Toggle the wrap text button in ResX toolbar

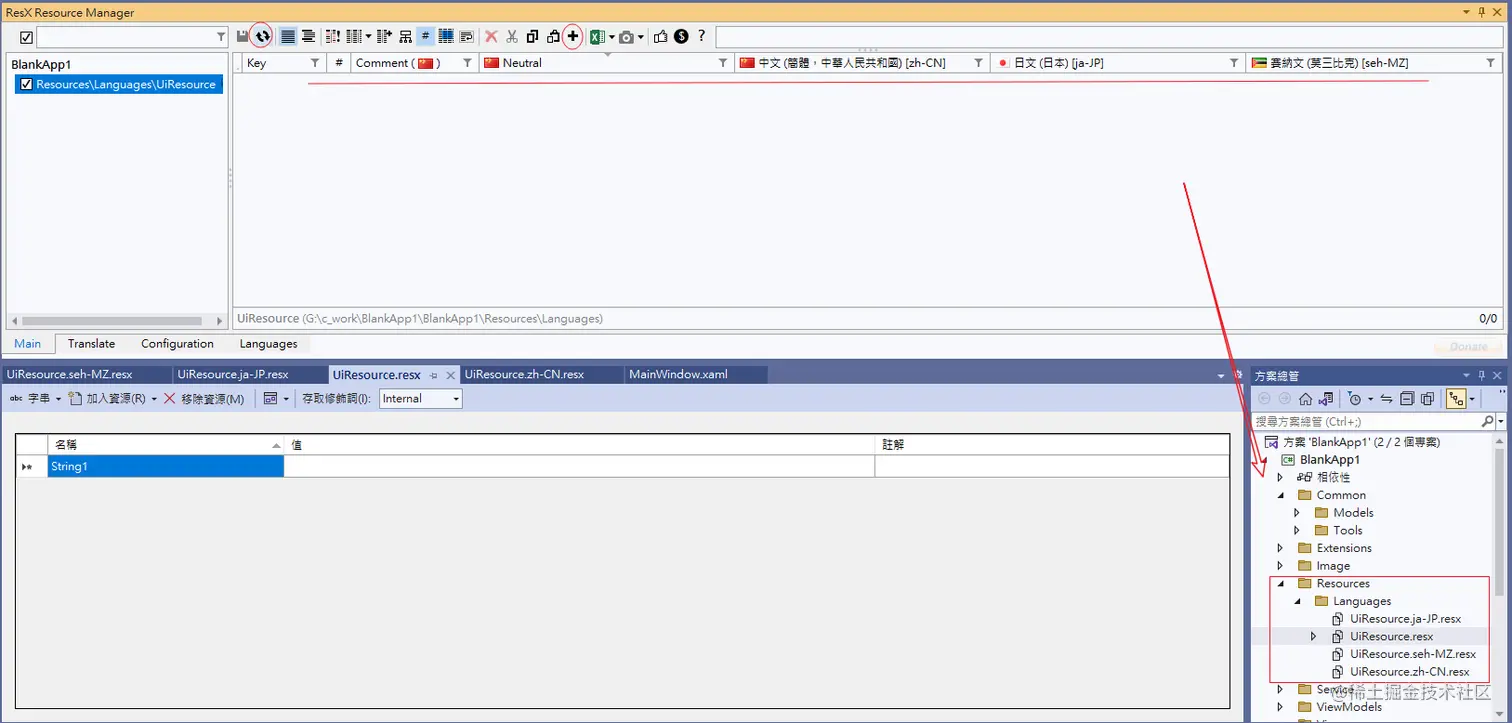pyautogui.click(x=466, y=36)
